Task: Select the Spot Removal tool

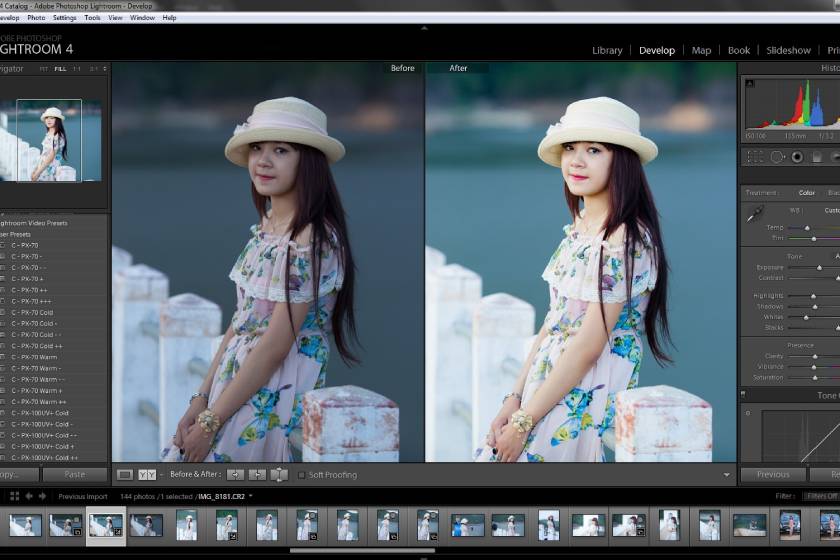Action: pos(777,156)
